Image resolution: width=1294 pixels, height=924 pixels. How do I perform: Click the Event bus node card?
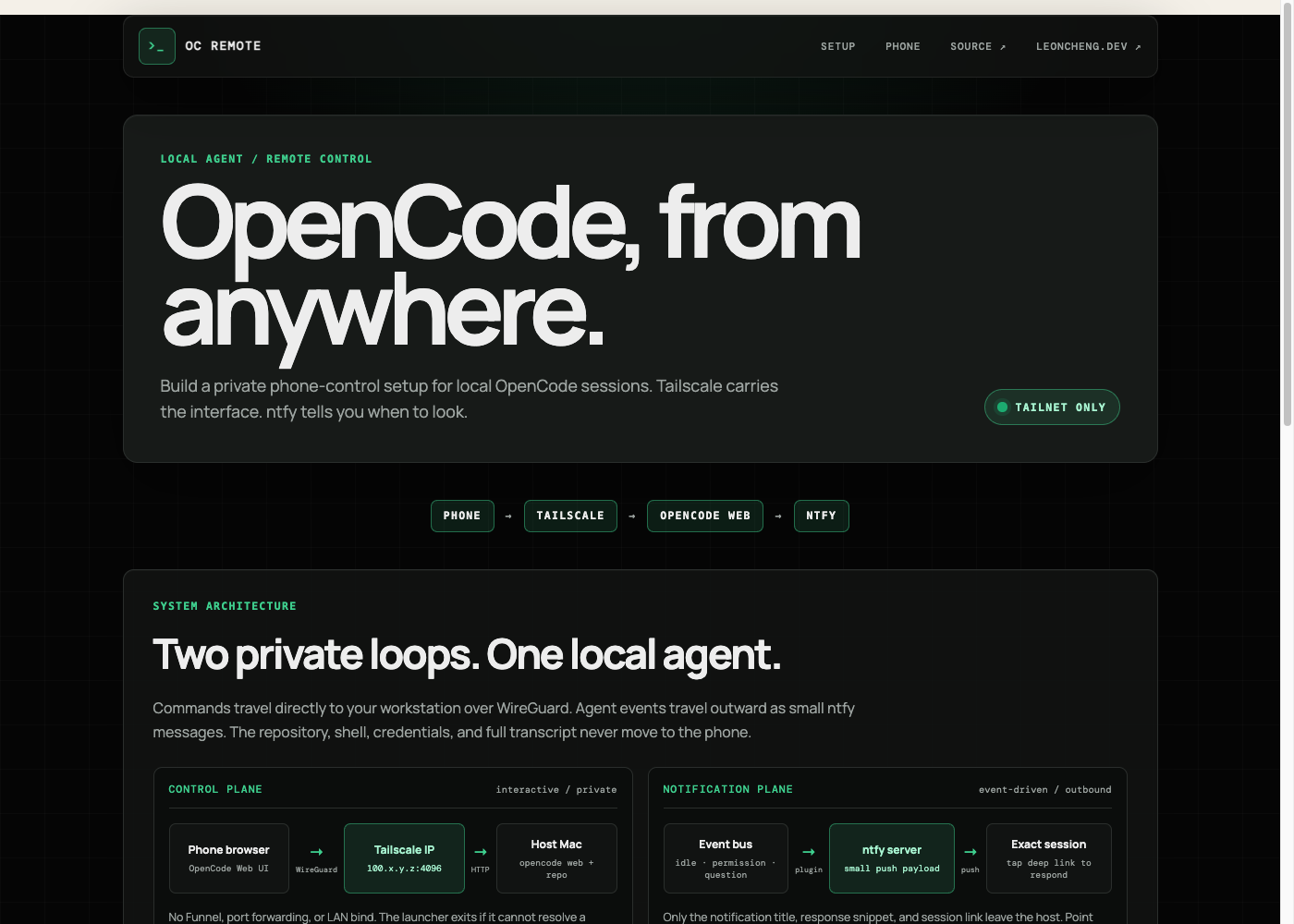[726, 858]
